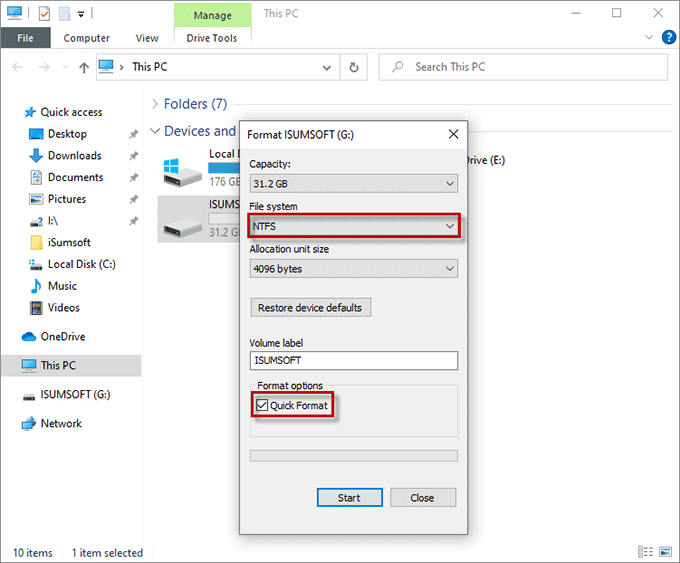Click the Properties quick access toolbar icon
Viewport: 680px width, 563px height.
(x=44, y=14)
